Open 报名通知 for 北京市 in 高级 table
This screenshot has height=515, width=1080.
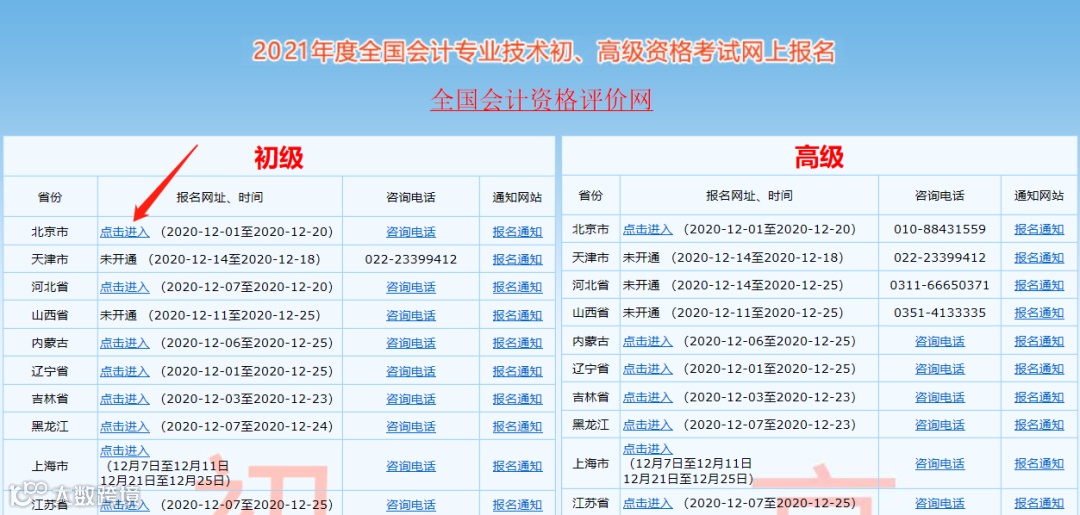click(1039, 229)
